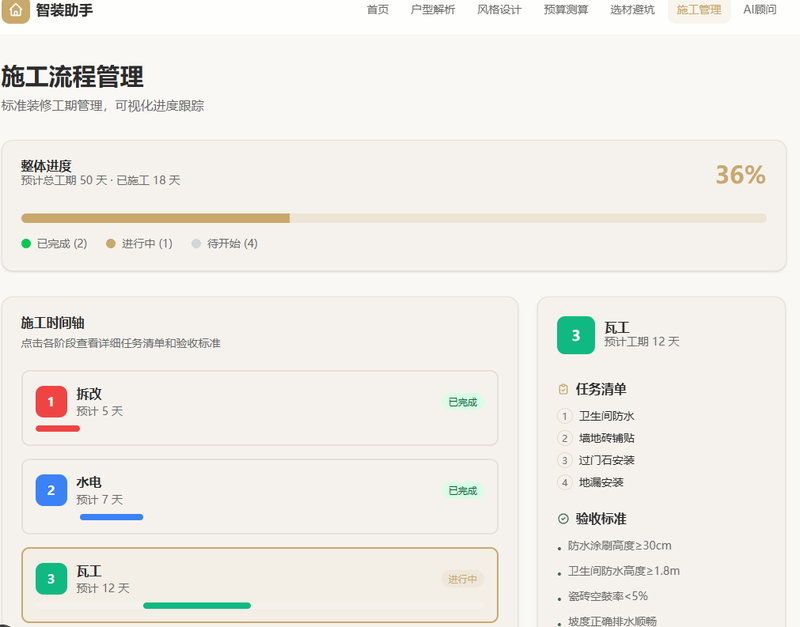Click the task item 地漏安装

point(601,483)
